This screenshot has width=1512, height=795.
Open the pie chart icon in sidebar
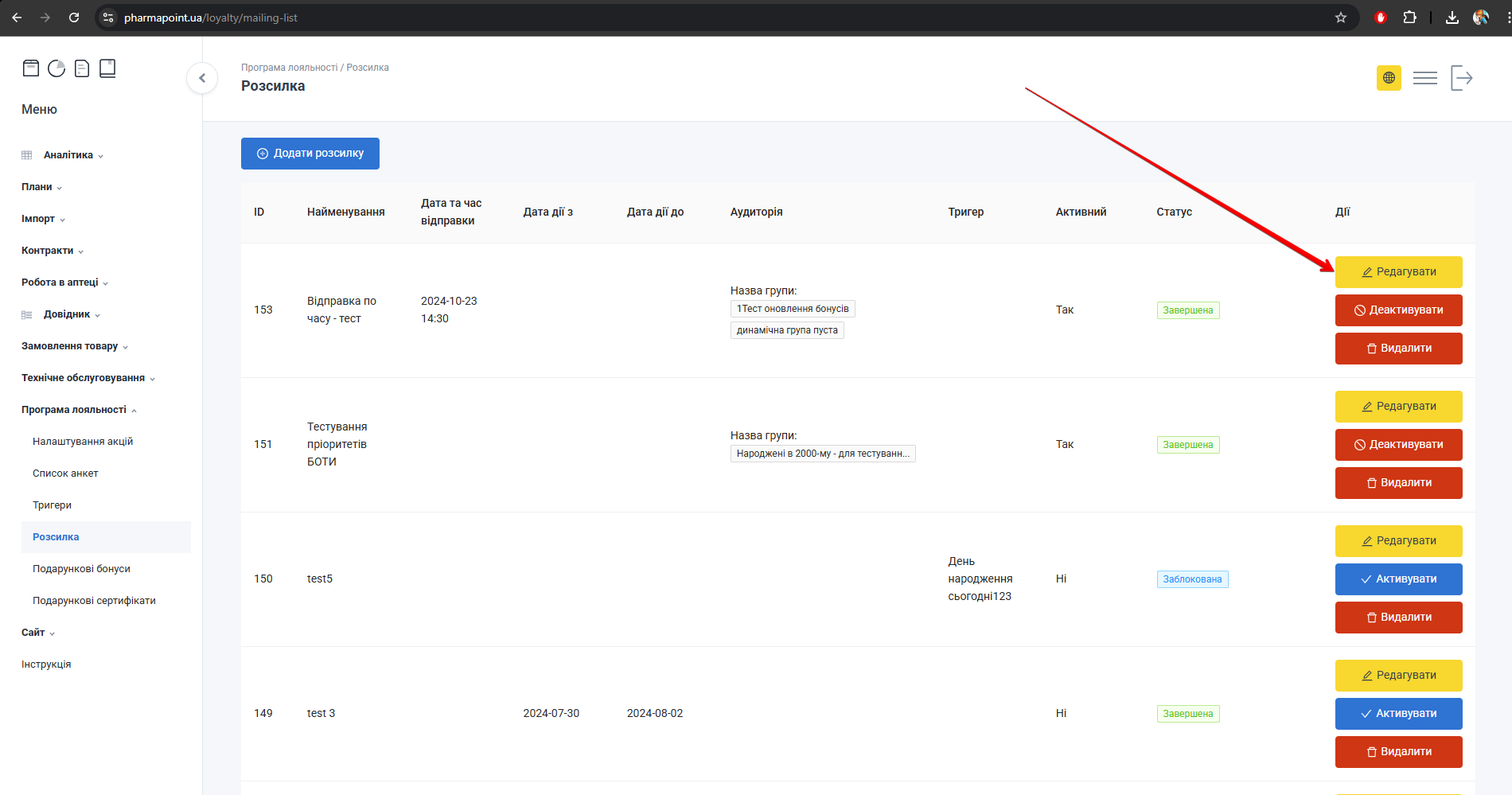pyautogui.click(x=57, y=68)
